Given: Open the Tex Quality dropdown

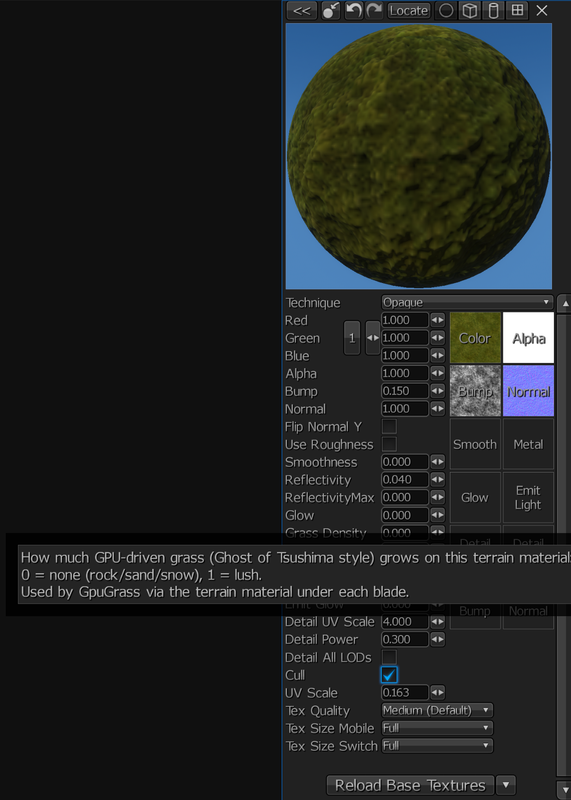Looking at the screenshot, I should [x=437, y=710].
